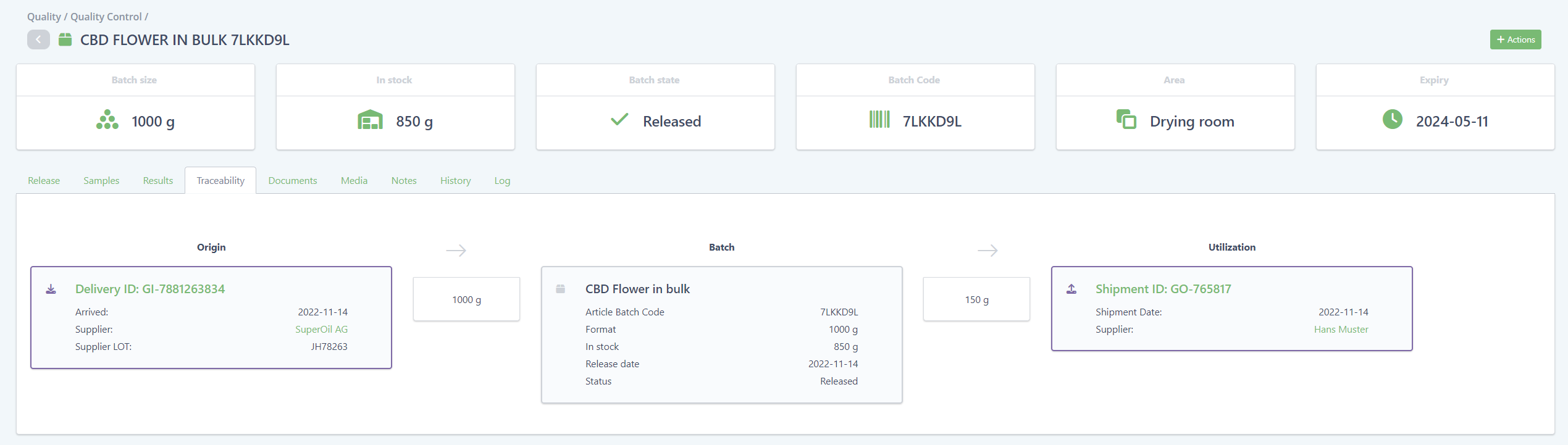Open the Actions dropdown button
The width and height of the screenshot is (1568, 445).
(1515, 40)
